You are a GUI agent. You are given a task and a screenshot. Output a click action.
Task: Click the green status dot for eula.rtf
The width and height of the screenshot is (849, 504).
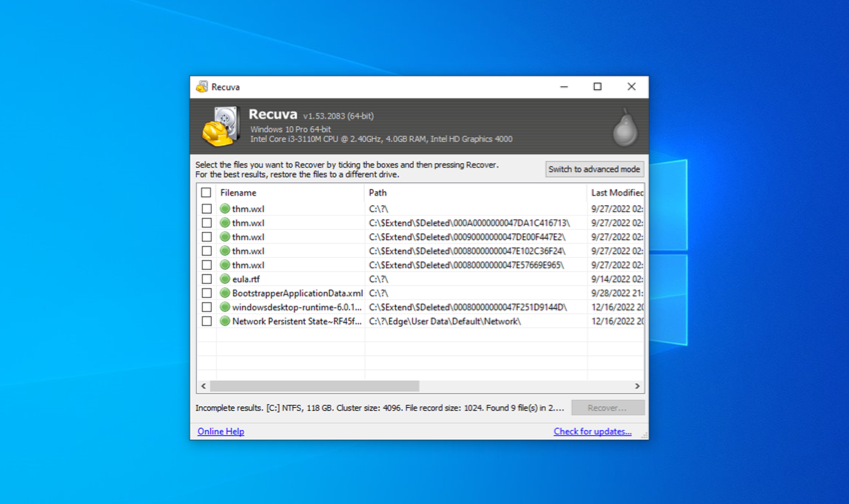coord(225,279)
